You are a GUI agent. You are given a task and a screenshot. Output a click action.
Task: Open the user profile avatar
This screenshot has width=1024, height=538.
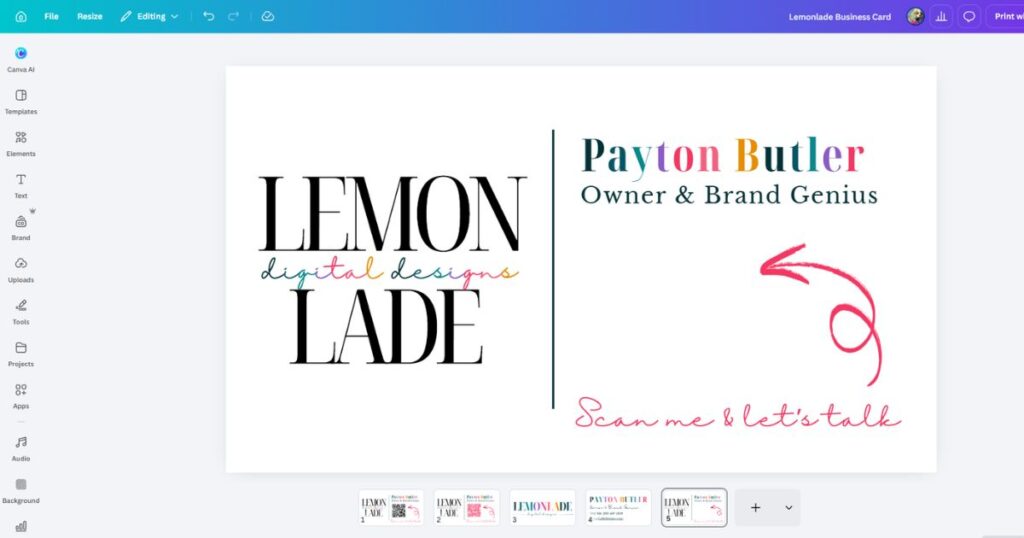(915, 16)
